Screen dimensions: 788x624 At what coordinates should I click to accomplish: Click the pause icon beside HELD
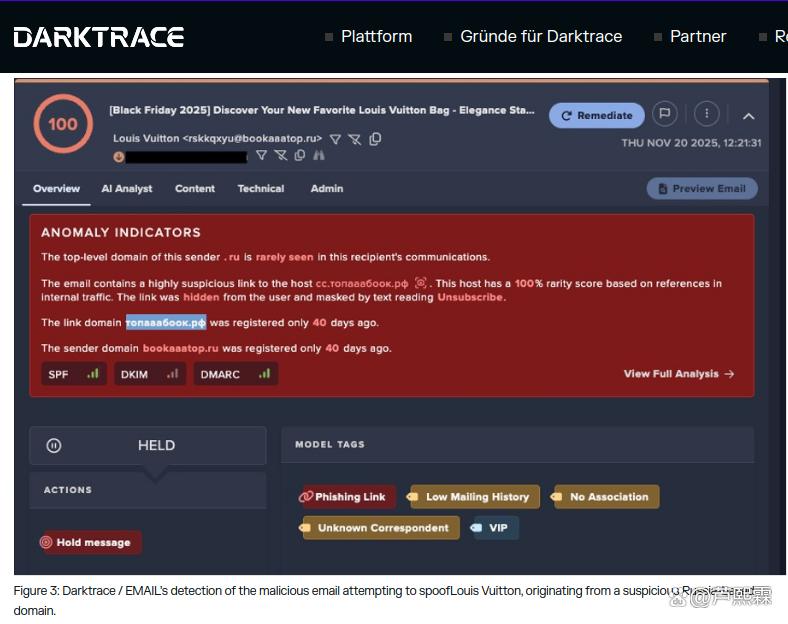click(54, 446)
